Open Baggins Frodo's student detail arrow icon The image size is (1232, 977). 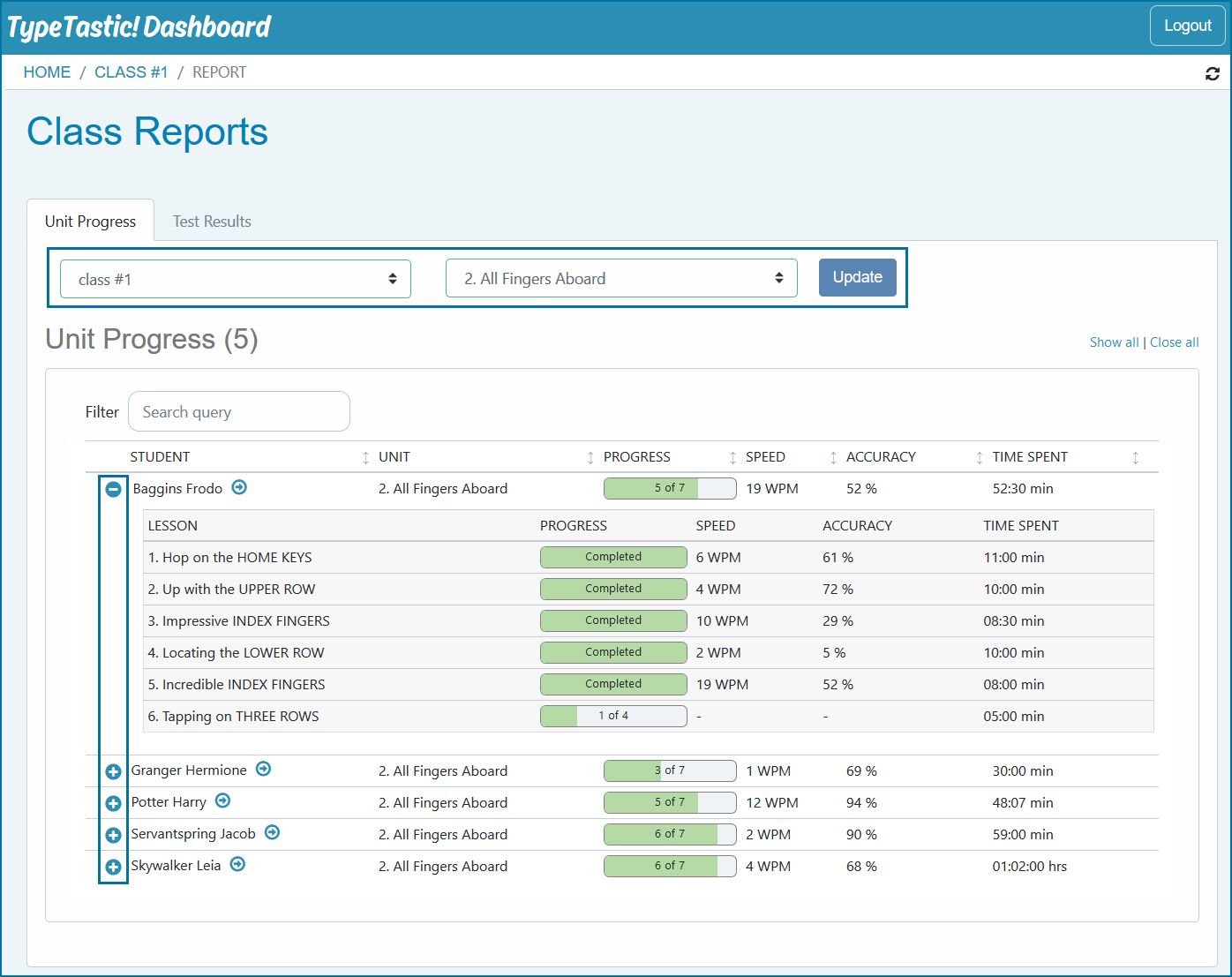click(x=239, y=487)
